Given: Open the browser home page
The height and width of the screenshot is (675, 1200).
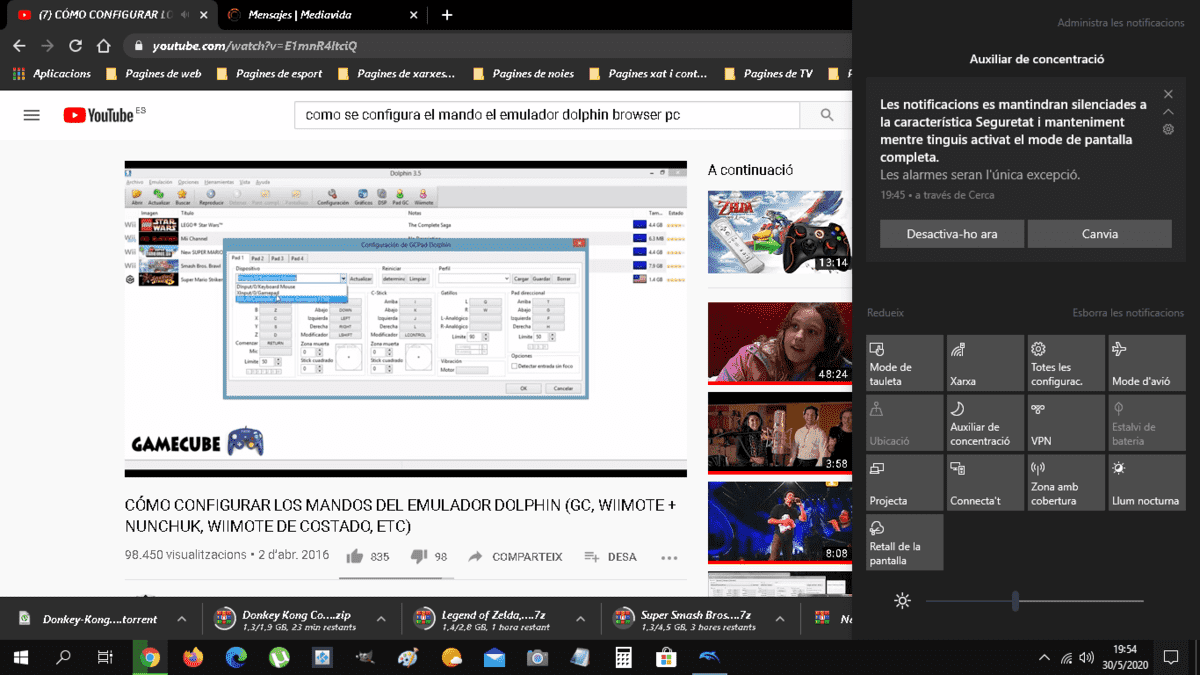Looking at the screenshot, I should click(103, 46).
